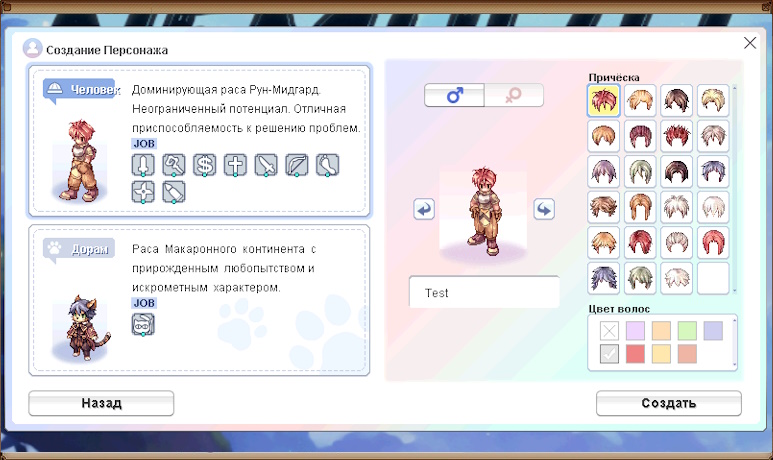The width and height of the screenshot is (773, 460).
Task: Select the Дорам race panel
Action: 200,300
